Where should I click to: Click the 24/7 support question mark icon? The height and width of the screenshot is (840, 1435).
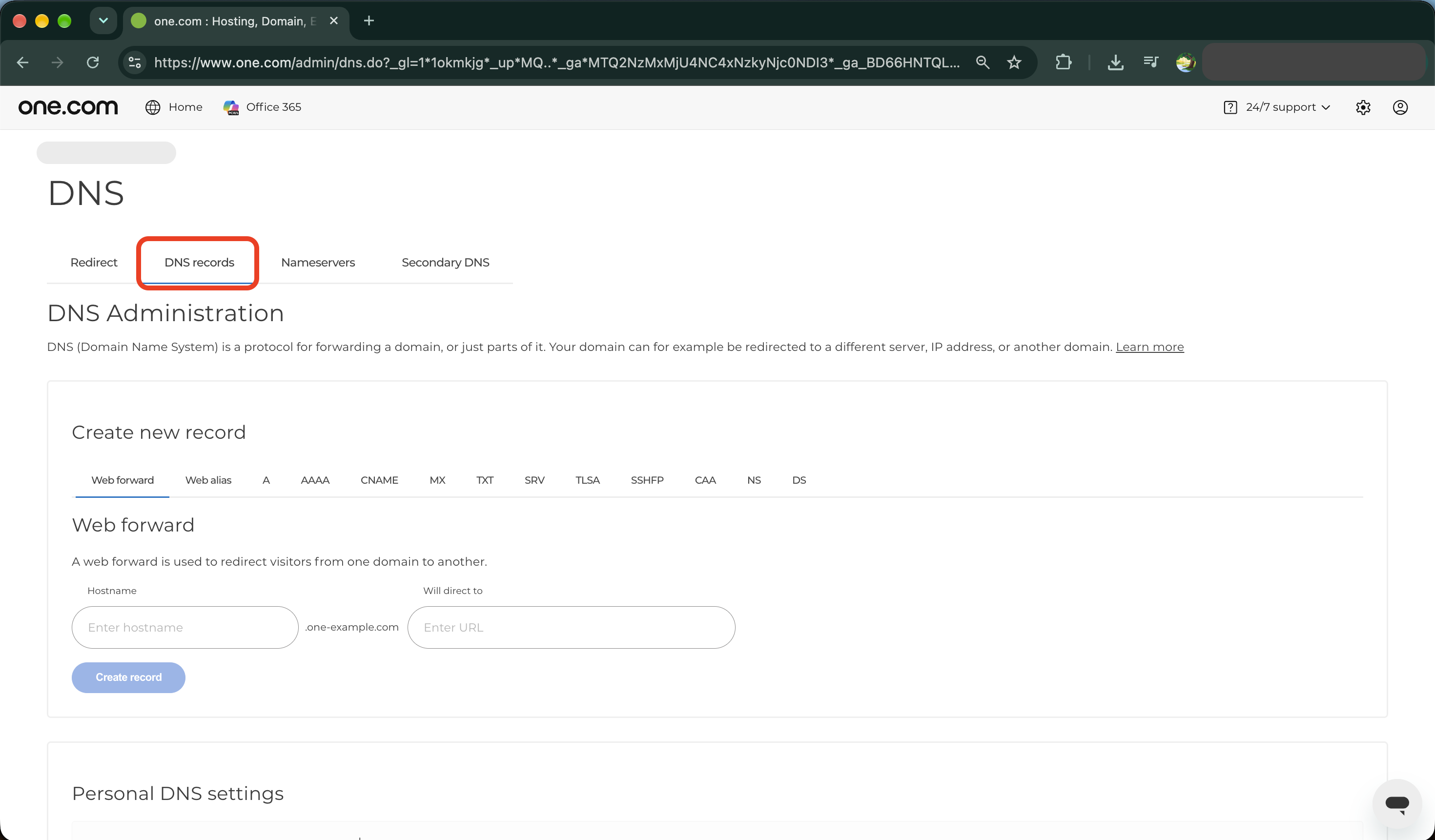coord(1230,107)
